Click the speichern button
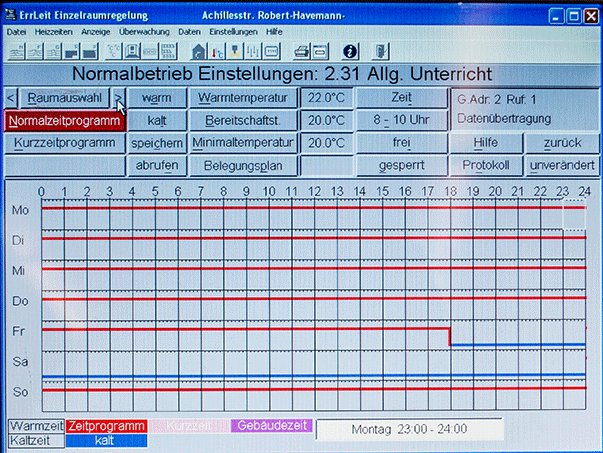603x453 pixels. (x=156, y=144)
